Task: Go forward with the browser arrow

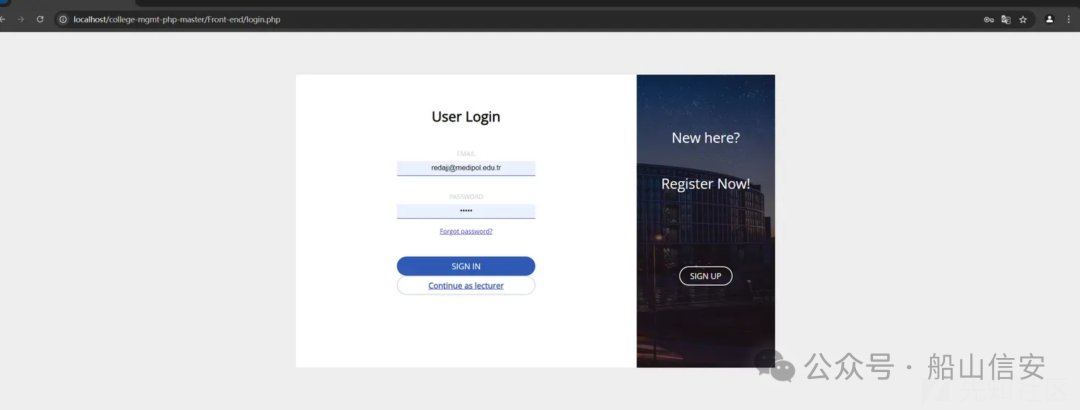Action: point(21,19)
